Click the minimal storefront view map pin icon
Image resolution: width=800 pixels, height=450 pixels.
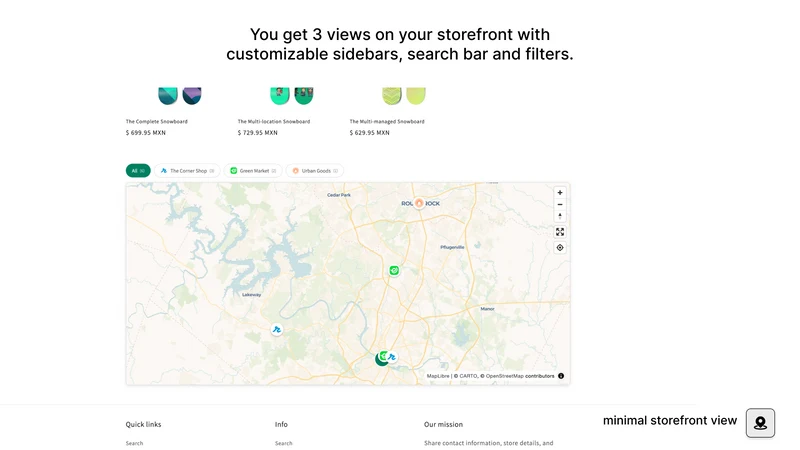pos(760,423)
